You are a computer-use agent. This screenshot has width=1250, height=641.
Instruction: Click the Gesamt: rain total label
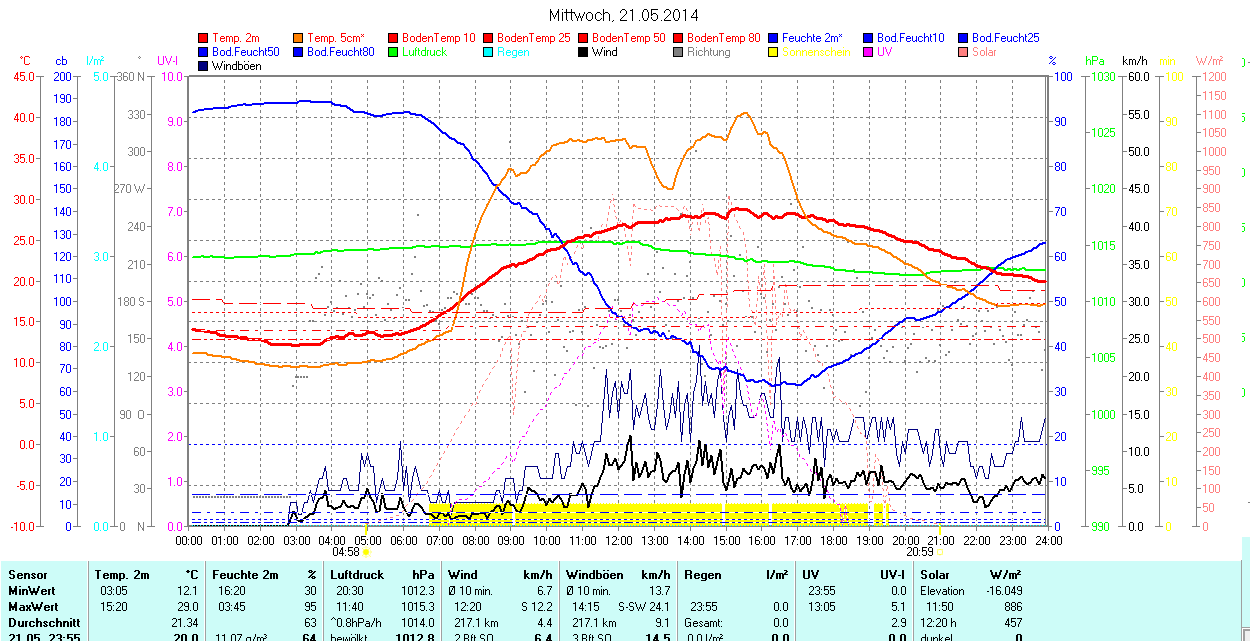(705, 623)
